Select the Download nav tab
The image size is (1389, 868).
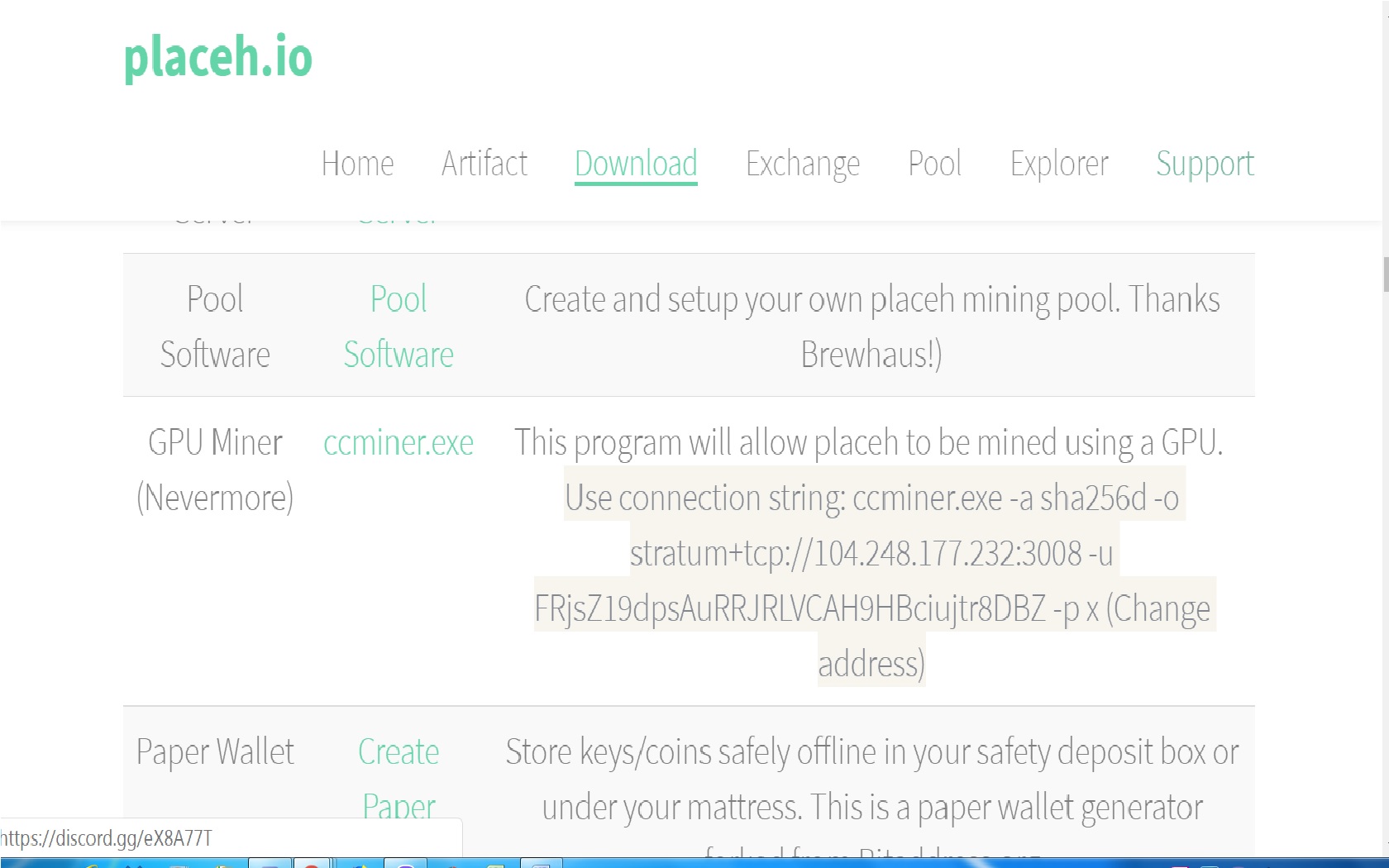[x=636, y=164]
